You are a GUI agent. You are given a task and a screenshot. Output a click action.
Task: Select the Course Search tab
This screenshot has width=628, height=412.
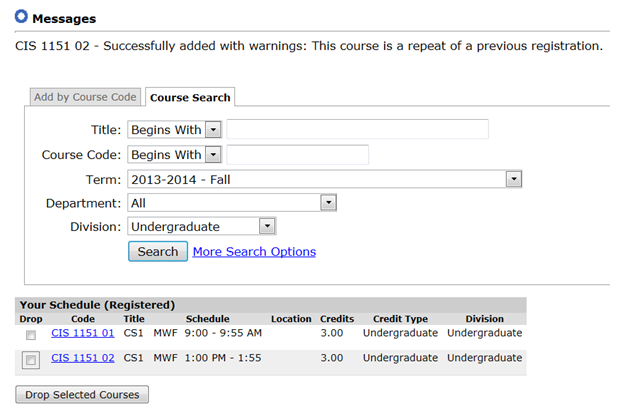[x=190, y=97]
